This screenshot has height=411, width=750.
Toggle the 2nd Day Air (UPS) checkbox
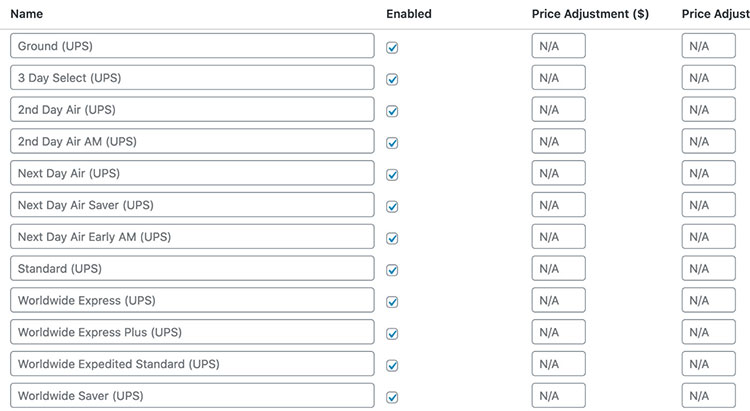click(392, 111)
